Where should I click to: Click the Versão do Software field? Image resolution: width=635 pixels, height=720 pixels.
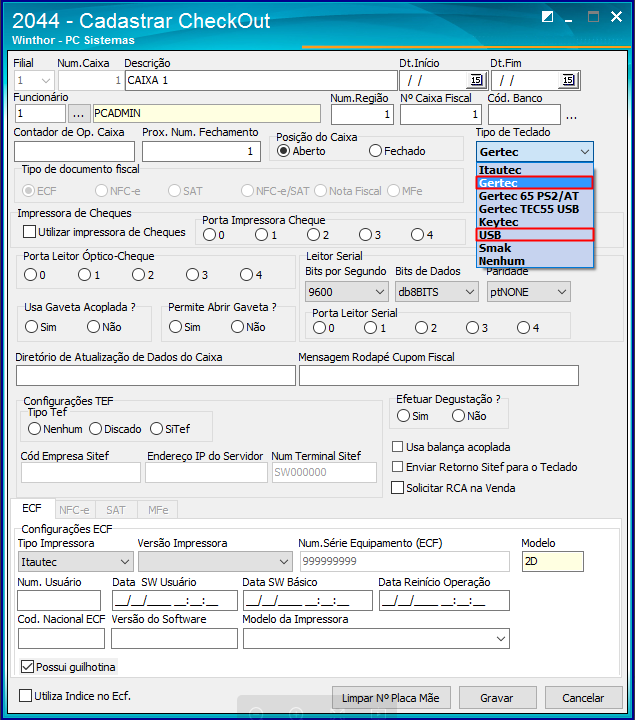point(174,638)
